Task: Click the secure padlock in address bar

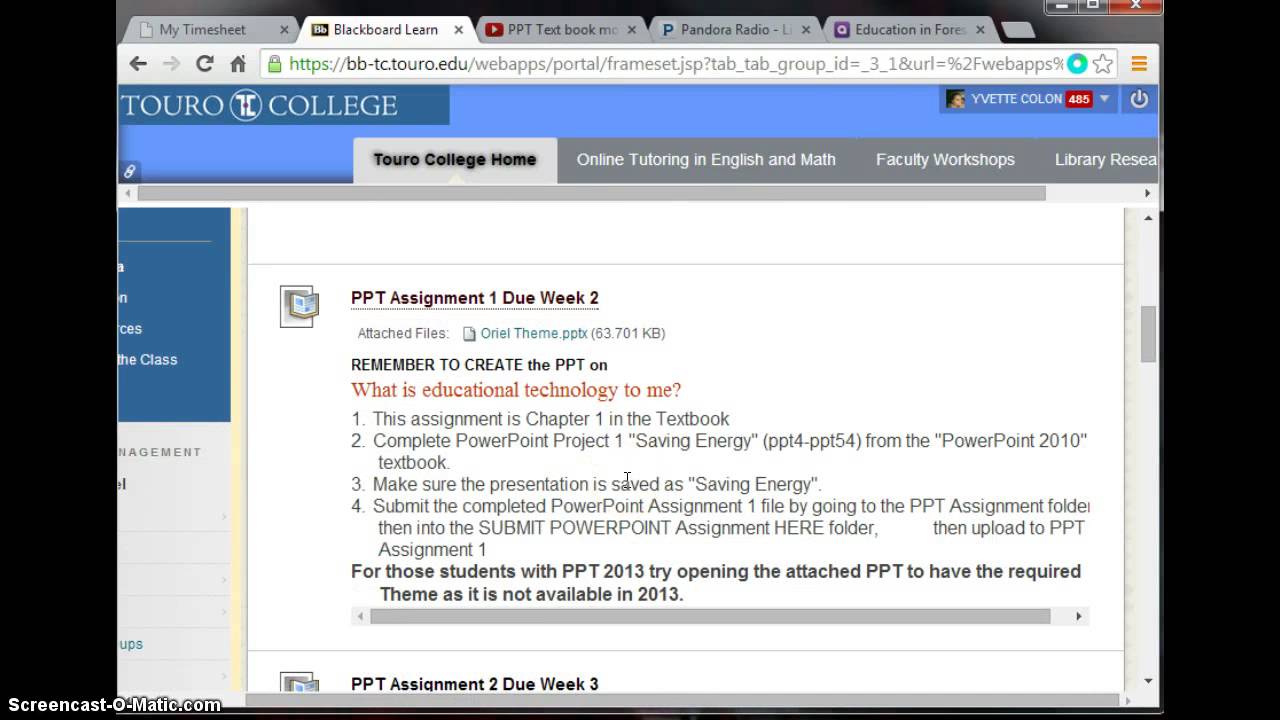Action: pos(275,64)
